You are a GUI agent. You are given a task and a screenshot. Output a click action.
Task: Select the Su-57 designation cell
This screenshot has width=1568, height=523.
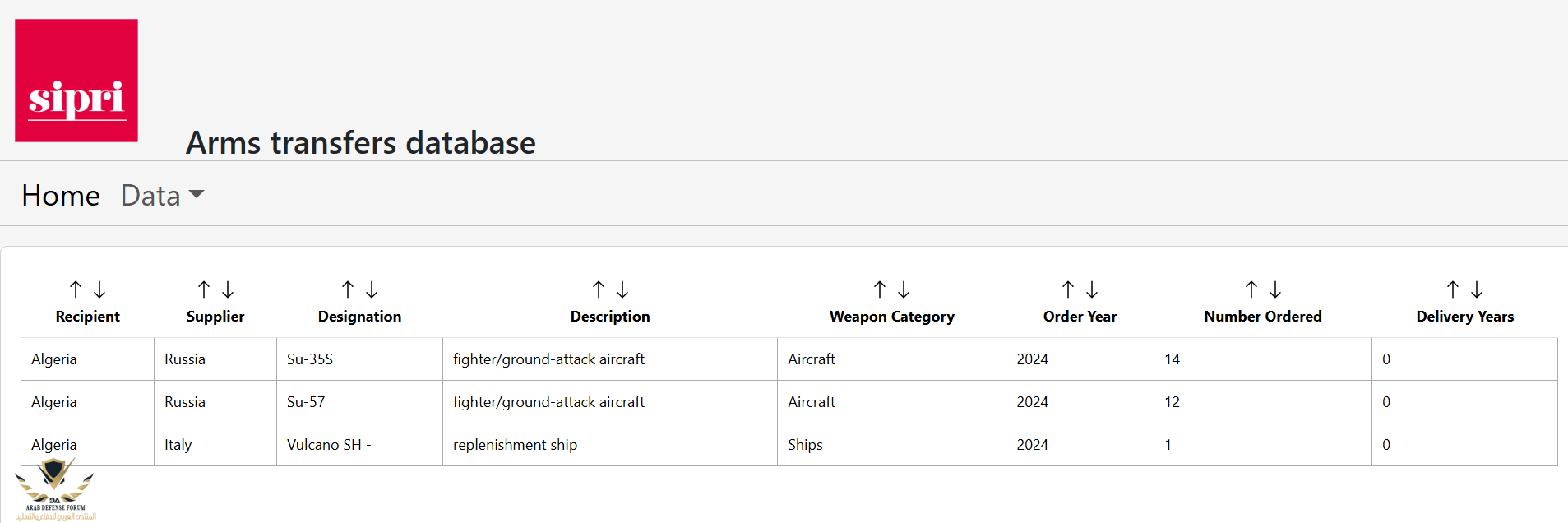tap(359, 402)
